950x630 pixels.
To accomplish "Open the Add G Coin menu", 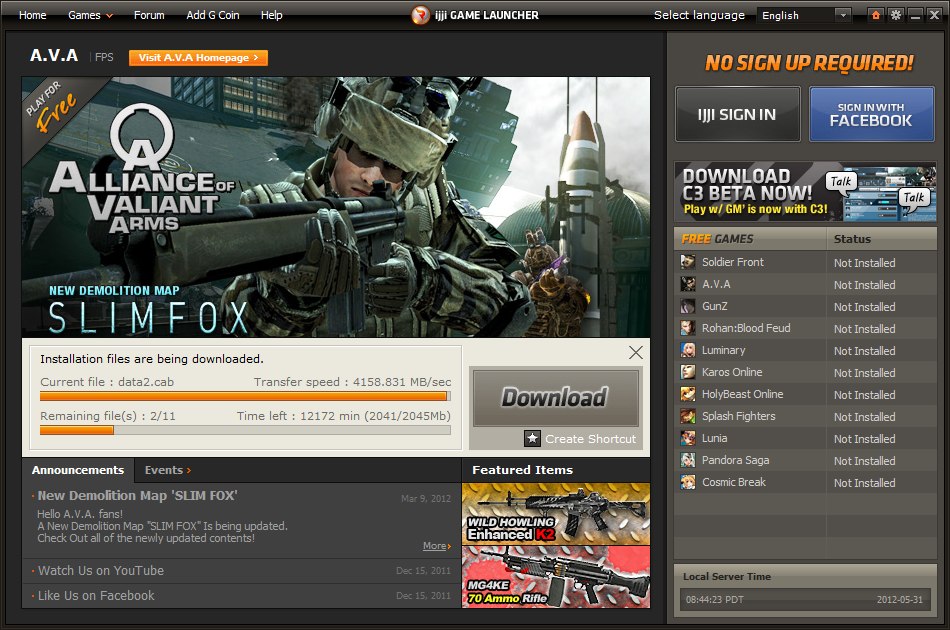I will point(213,15).
